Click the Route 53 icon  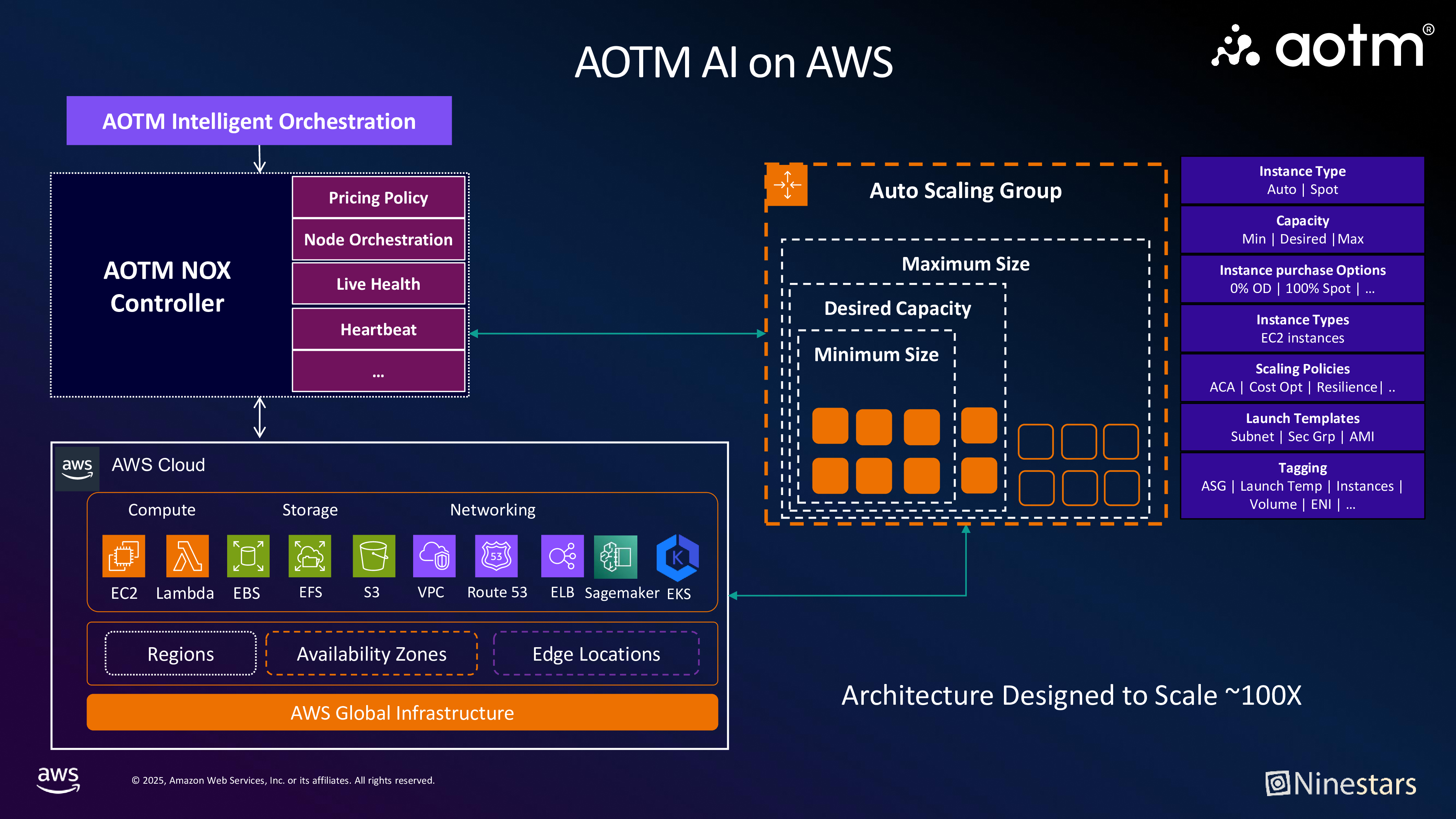tap(496, 556)
